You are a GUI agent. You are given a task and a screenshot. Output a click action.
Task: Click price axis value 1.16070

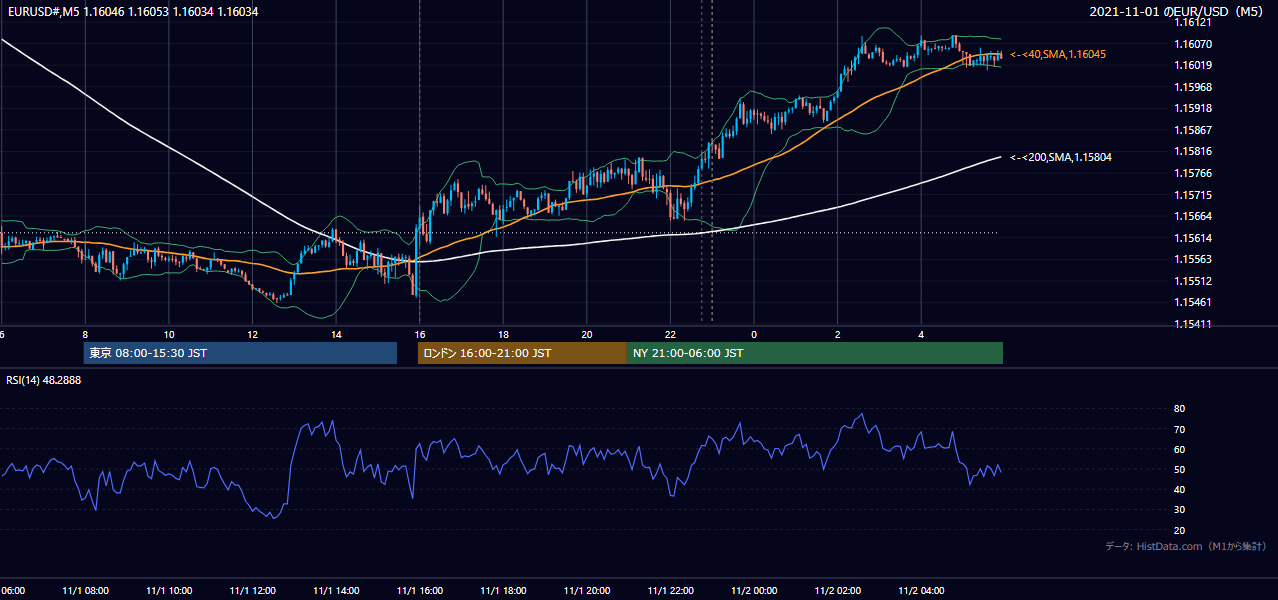tap(1192, 44)
